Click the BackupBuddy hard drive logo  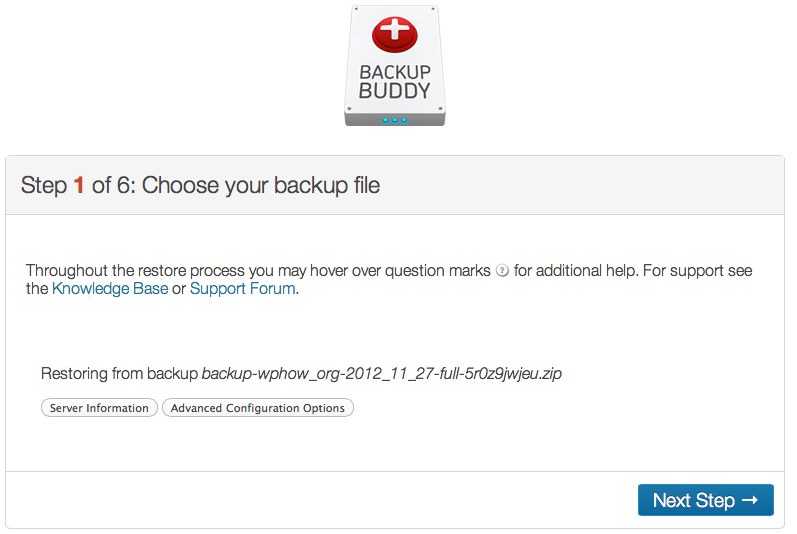tap(395, 66)
